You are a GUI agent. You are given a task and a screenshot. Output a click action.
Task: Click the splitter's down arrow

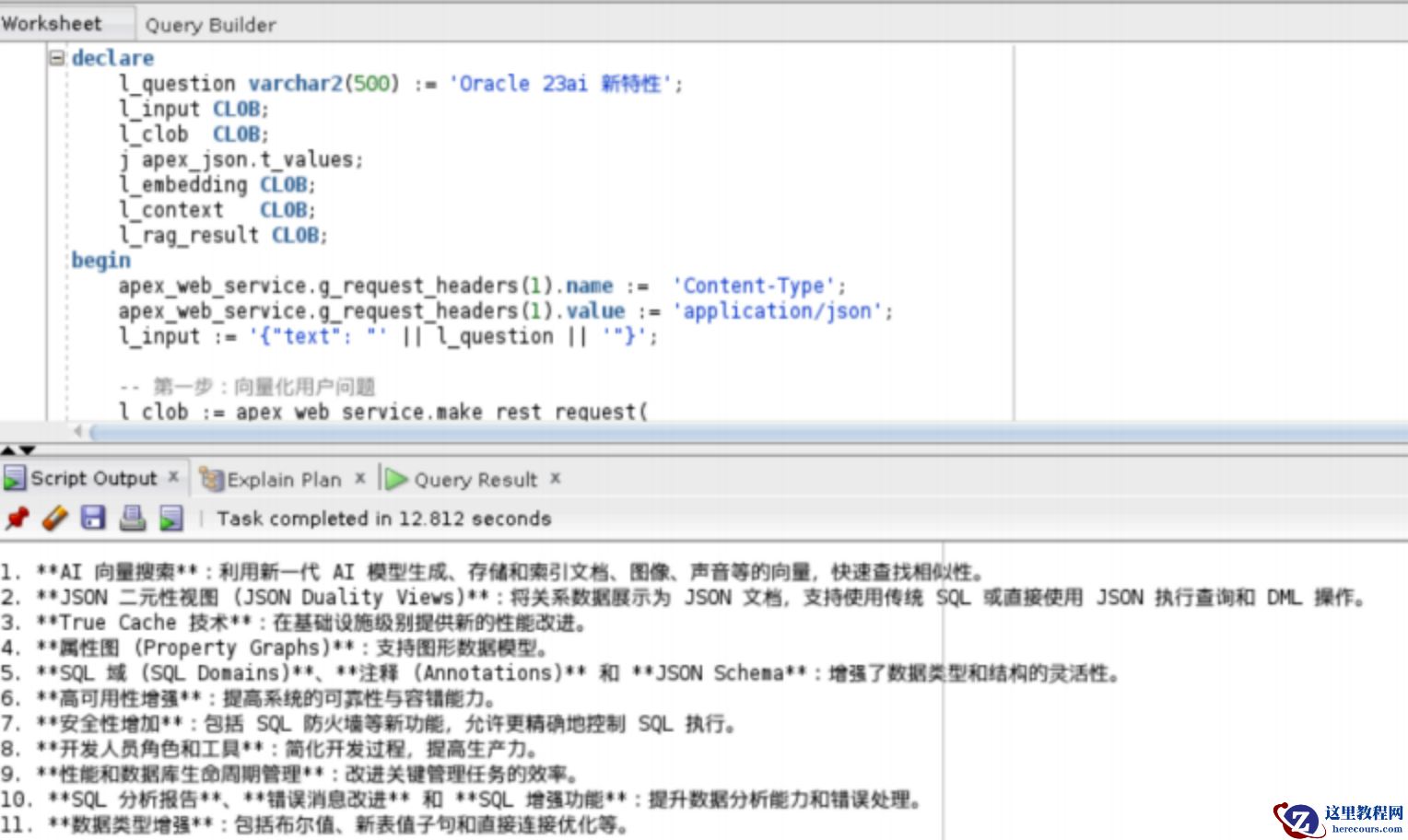pos(28,450)
